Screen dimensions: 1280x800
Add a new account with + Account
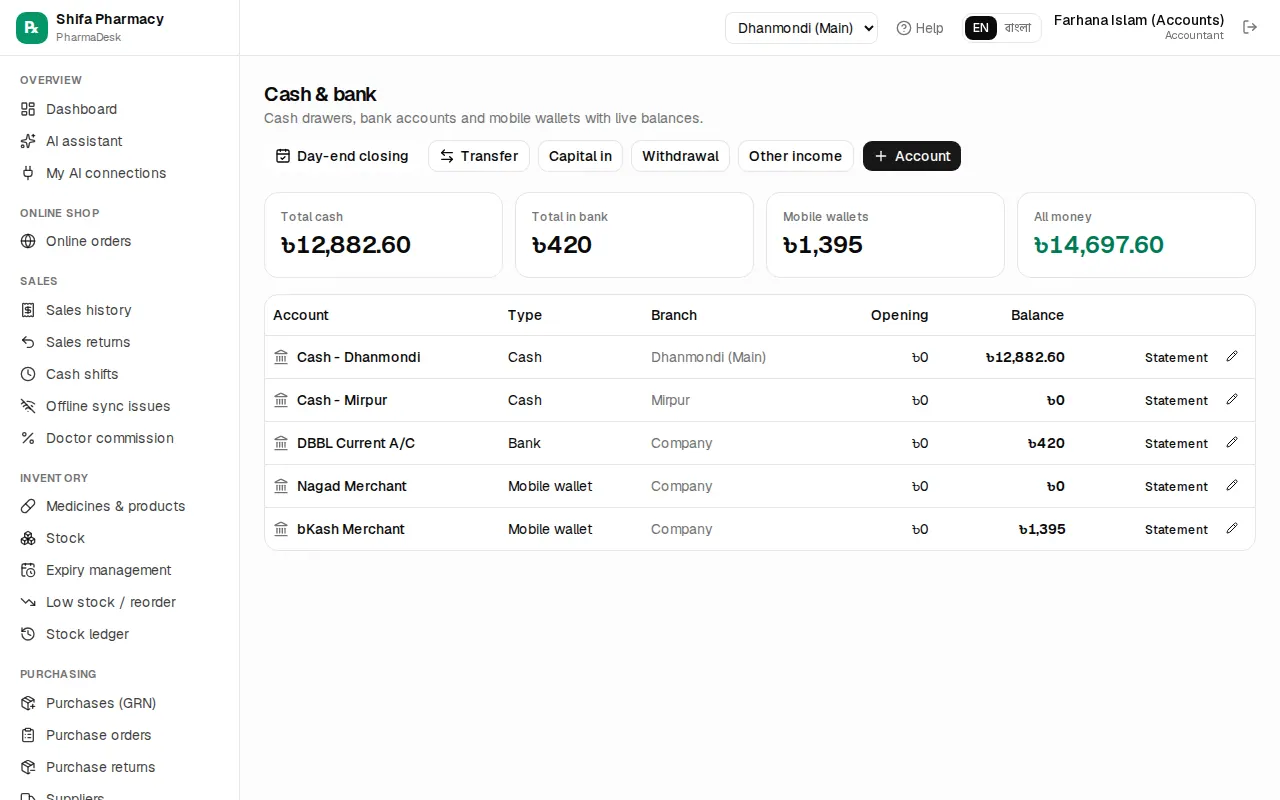[x=912, y=156]
